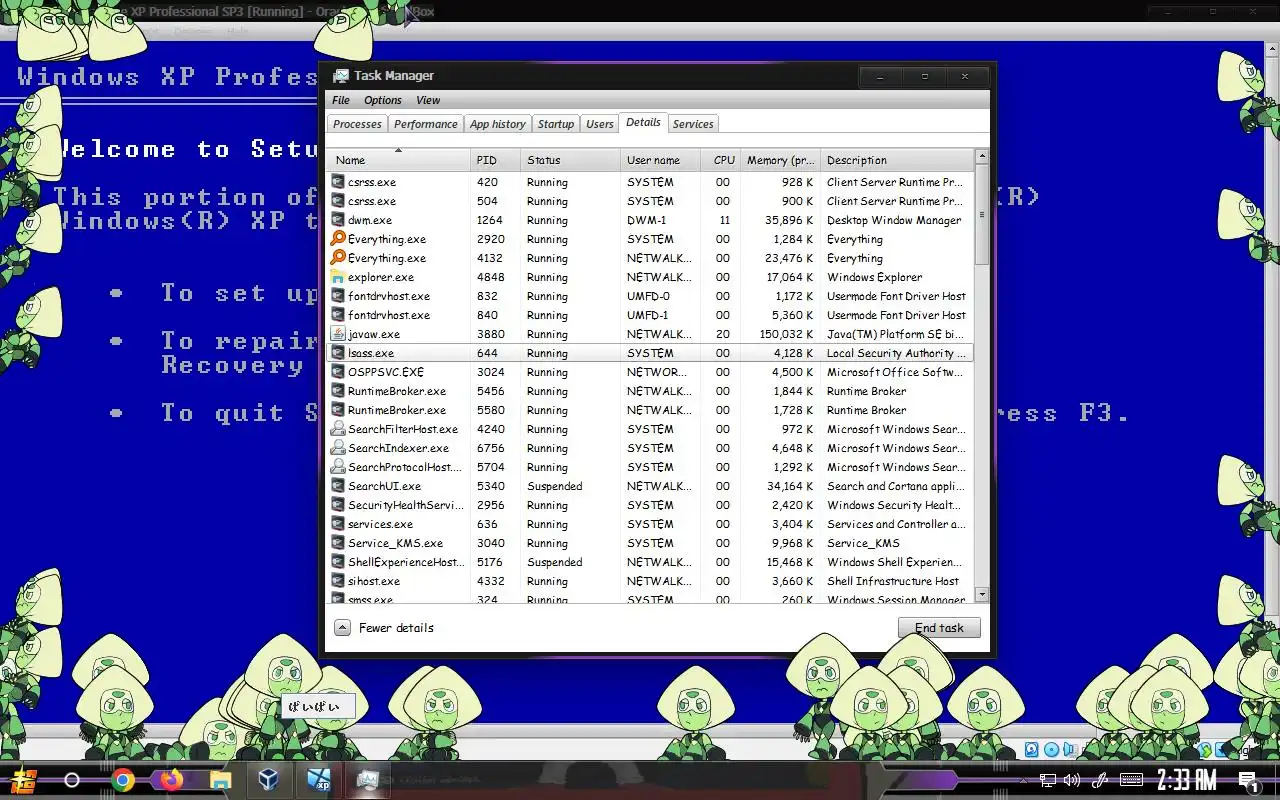
Task: Select the services.exe process row
Action: [650, 524]
